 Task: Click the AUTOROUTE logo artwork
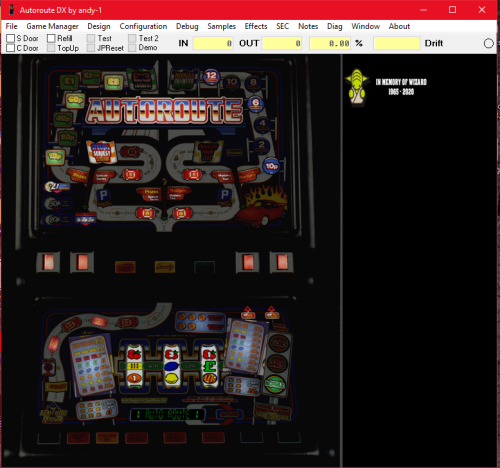164,111
